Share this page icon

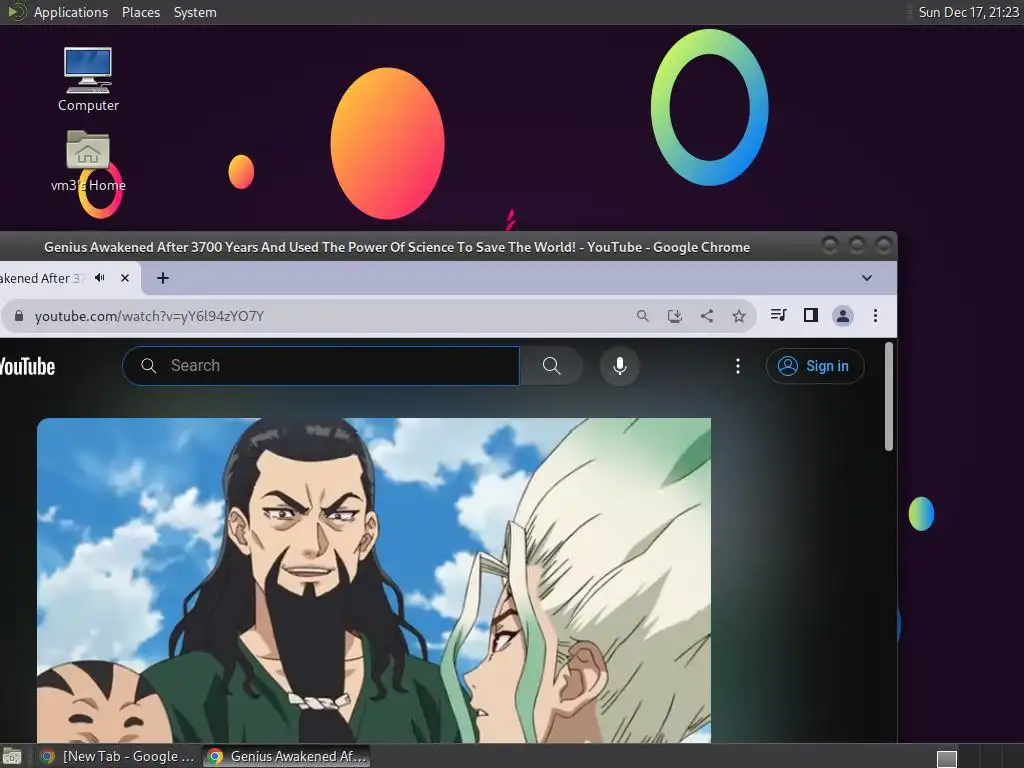[707, 316]
